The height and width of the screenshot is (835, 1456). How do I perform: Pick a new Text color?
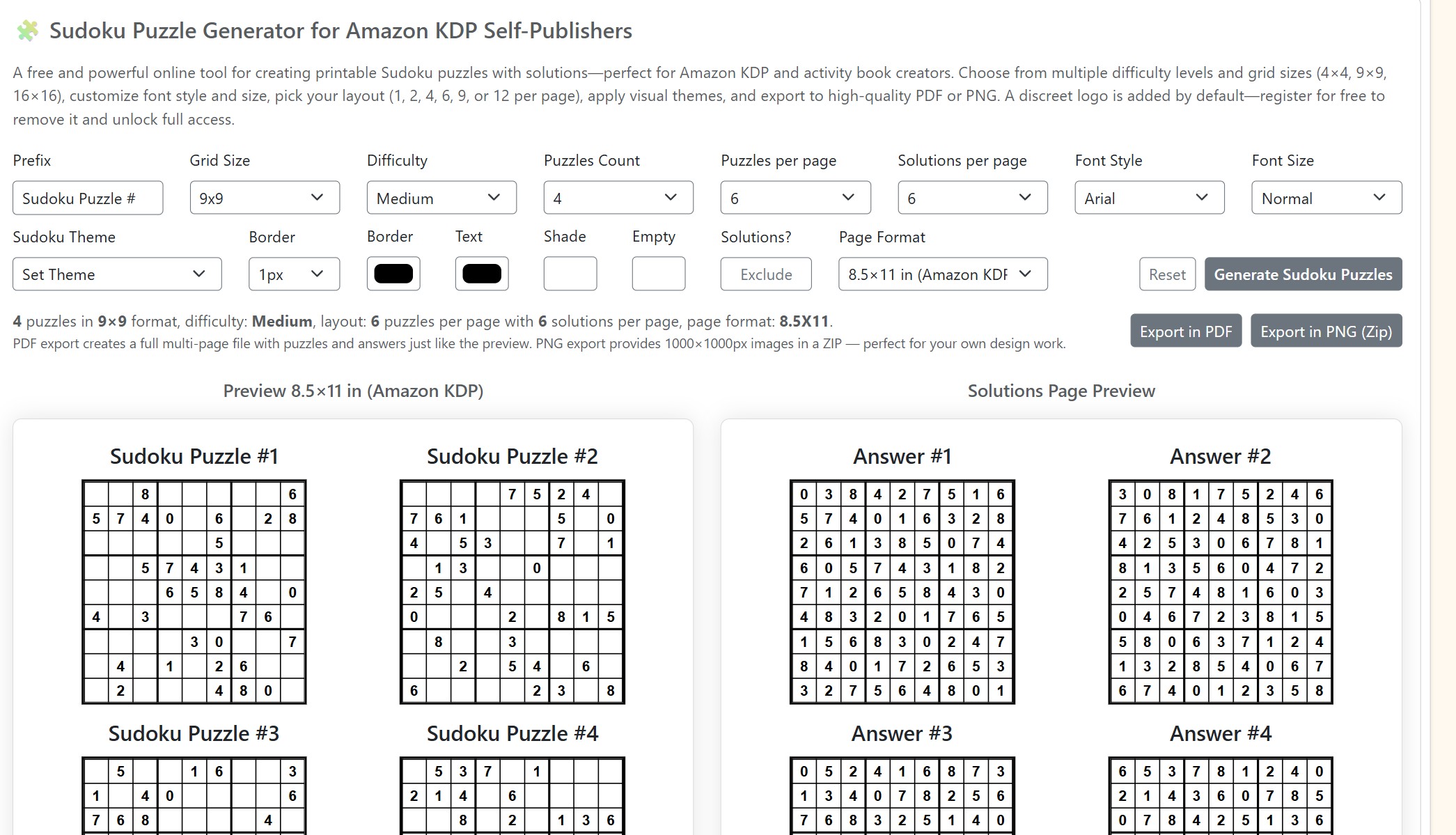tap(481, 274)
